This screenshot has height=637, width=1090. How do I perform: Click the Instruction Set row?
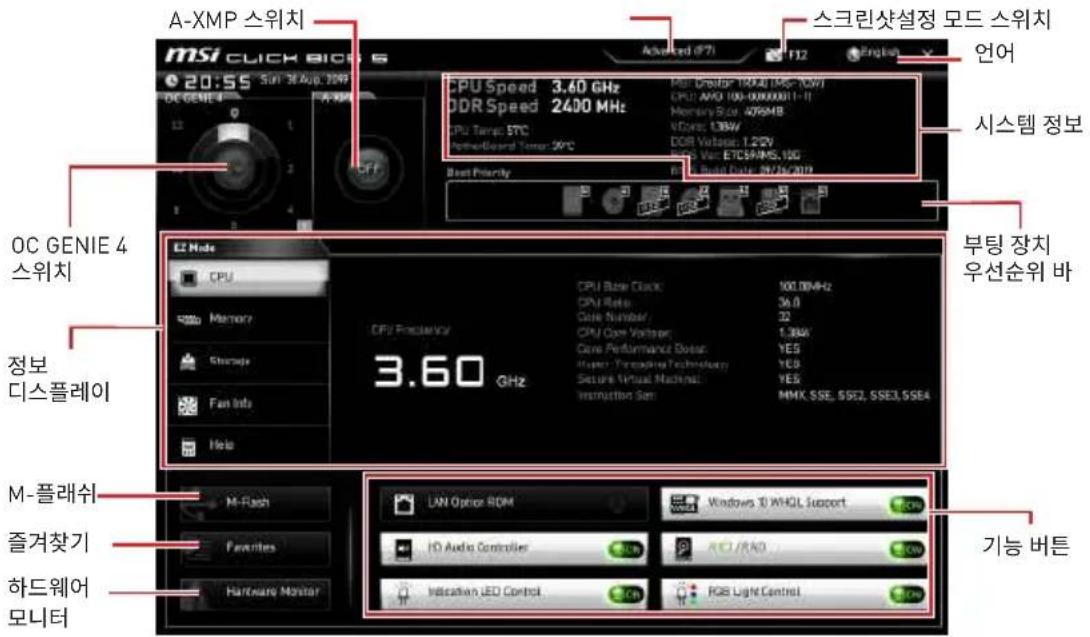coord(754,395)
